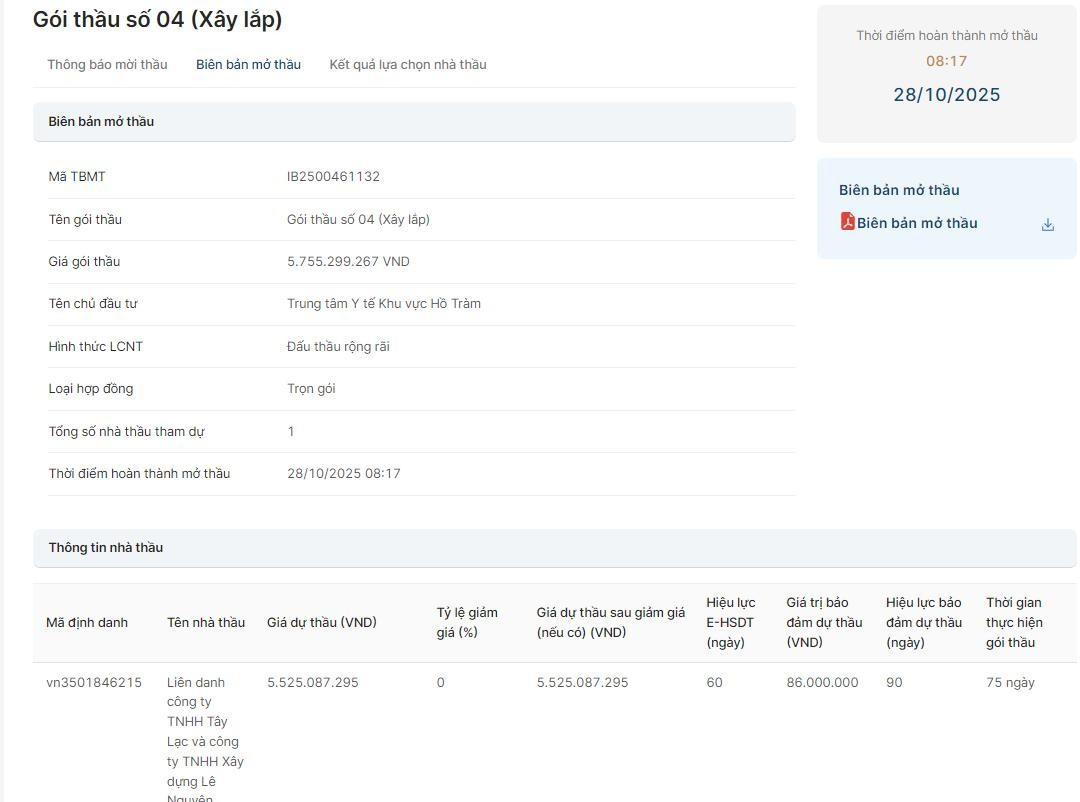Click the red PDF file icon
The width and height of the screenshot is (1080, 802).
click(847, 222)
